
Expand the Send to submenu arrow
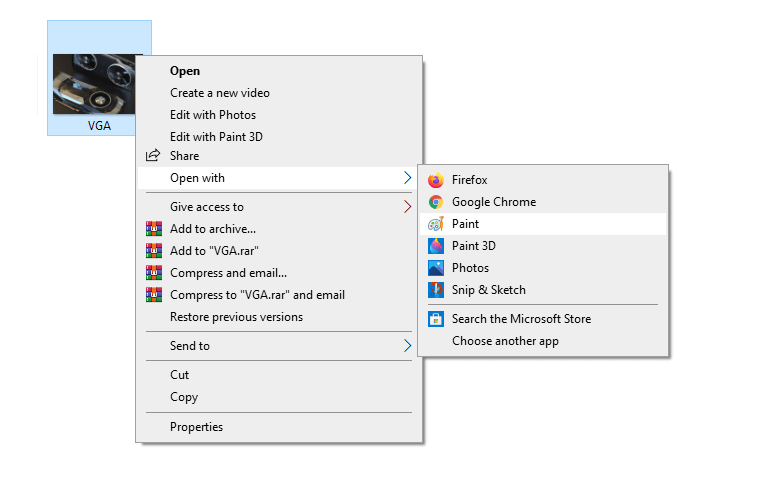click(407, 345)
